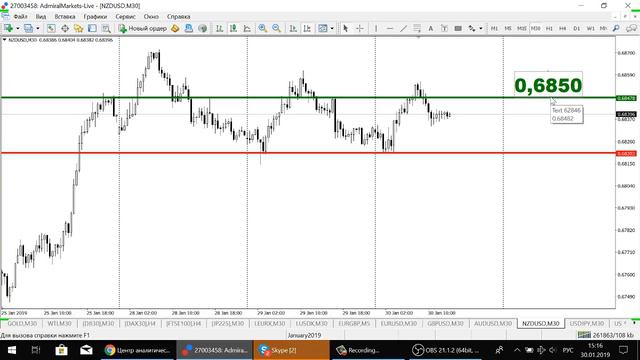Toggle the AutoTrading icon
The height and width of the screenshot is (360, 640).
(189, 28)
